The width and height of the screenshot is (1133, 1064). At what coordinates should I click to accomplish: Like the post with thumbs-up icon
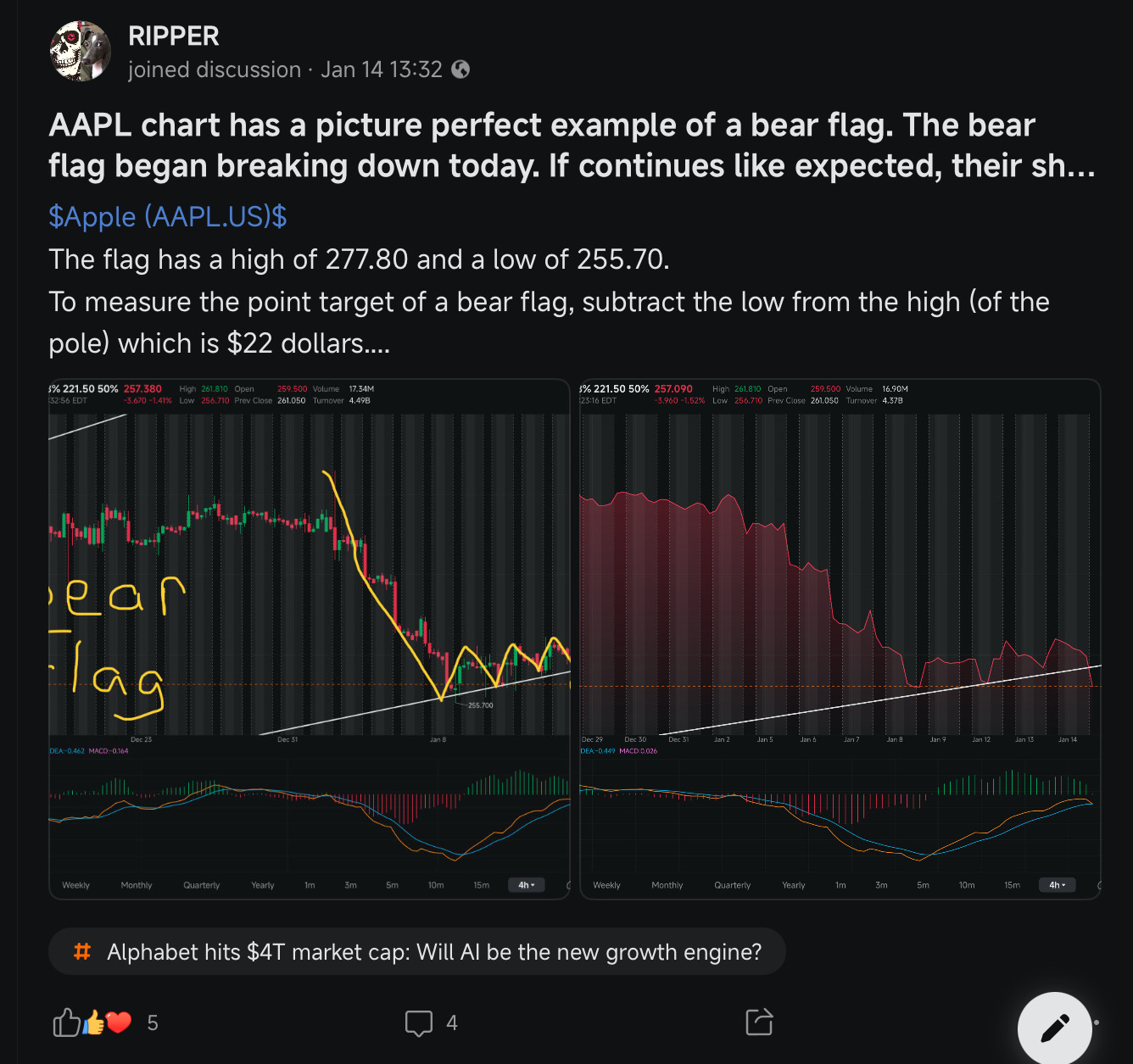(x=66, y=1023)
